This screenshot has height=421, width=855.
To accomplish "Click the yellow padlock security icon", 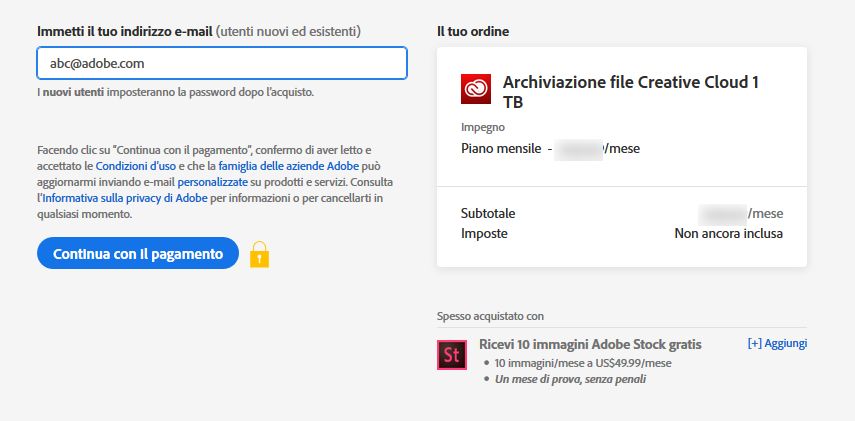I will pos(260,255).
